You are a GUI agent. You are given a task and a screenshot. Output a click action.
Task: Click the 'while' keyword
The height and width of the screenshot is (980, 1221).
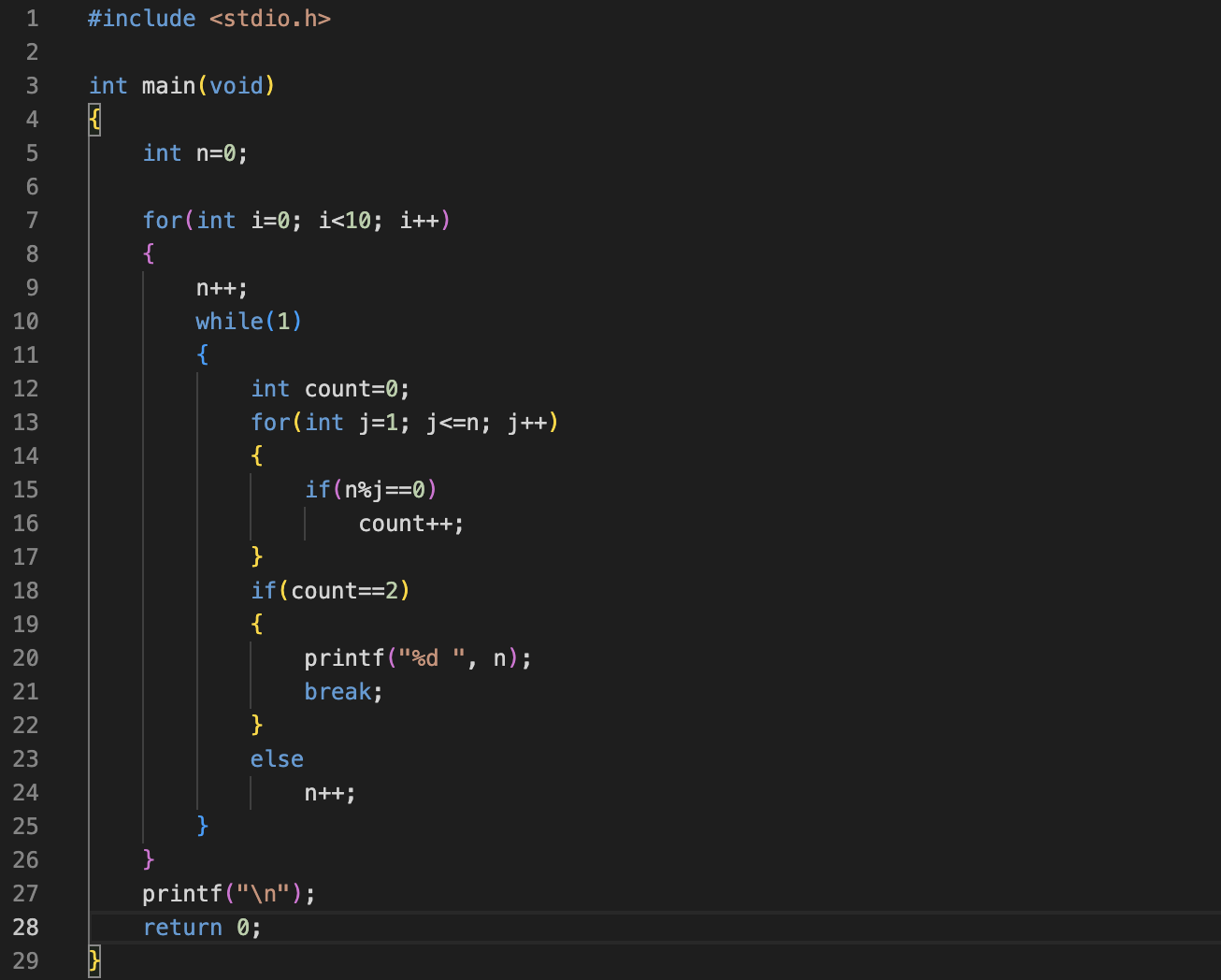pos(230,322)
